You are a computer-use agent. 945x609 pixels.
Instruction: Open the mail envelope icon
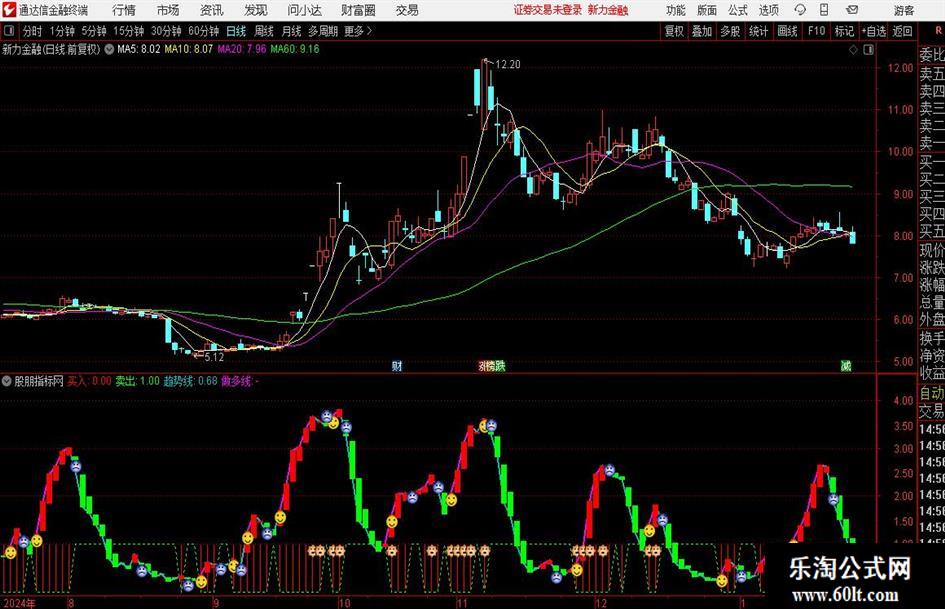(x=852, y=10)
